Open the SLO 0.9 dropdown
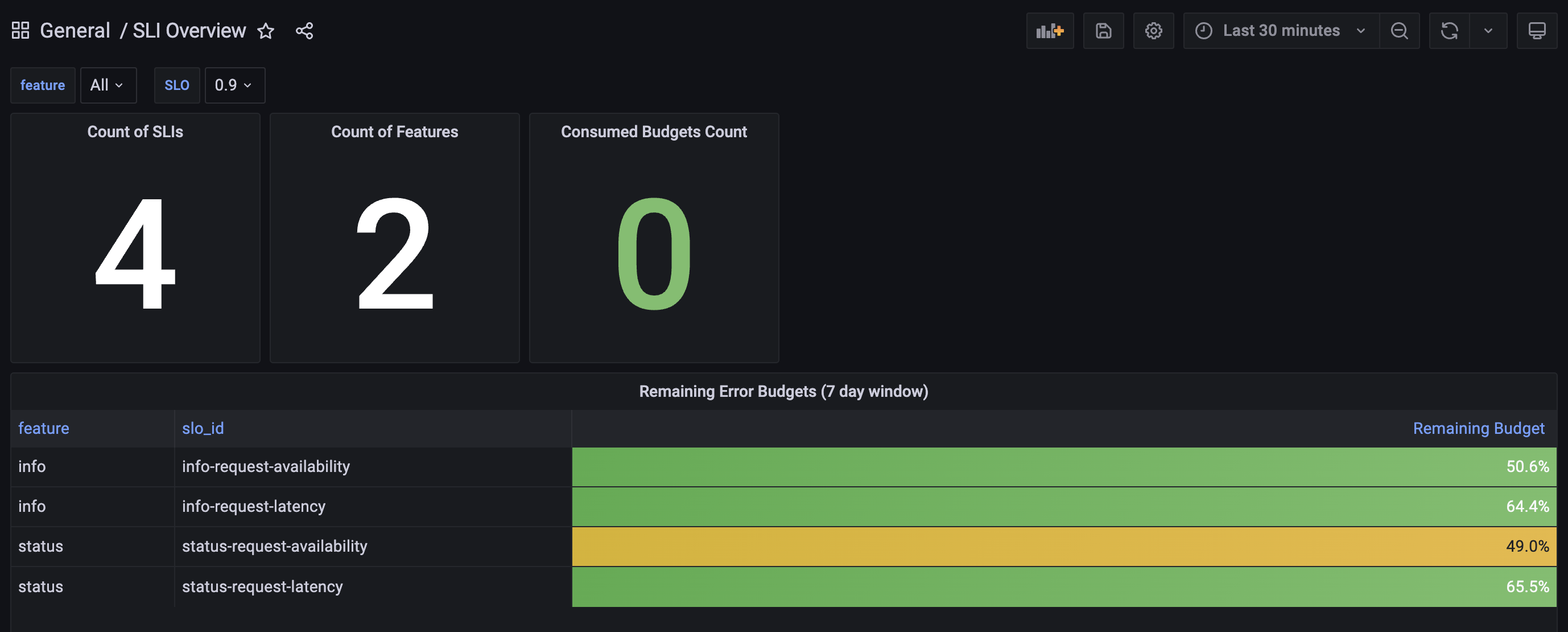Image resolution: width=1568 pixels, height=632 pixels. 234,85
